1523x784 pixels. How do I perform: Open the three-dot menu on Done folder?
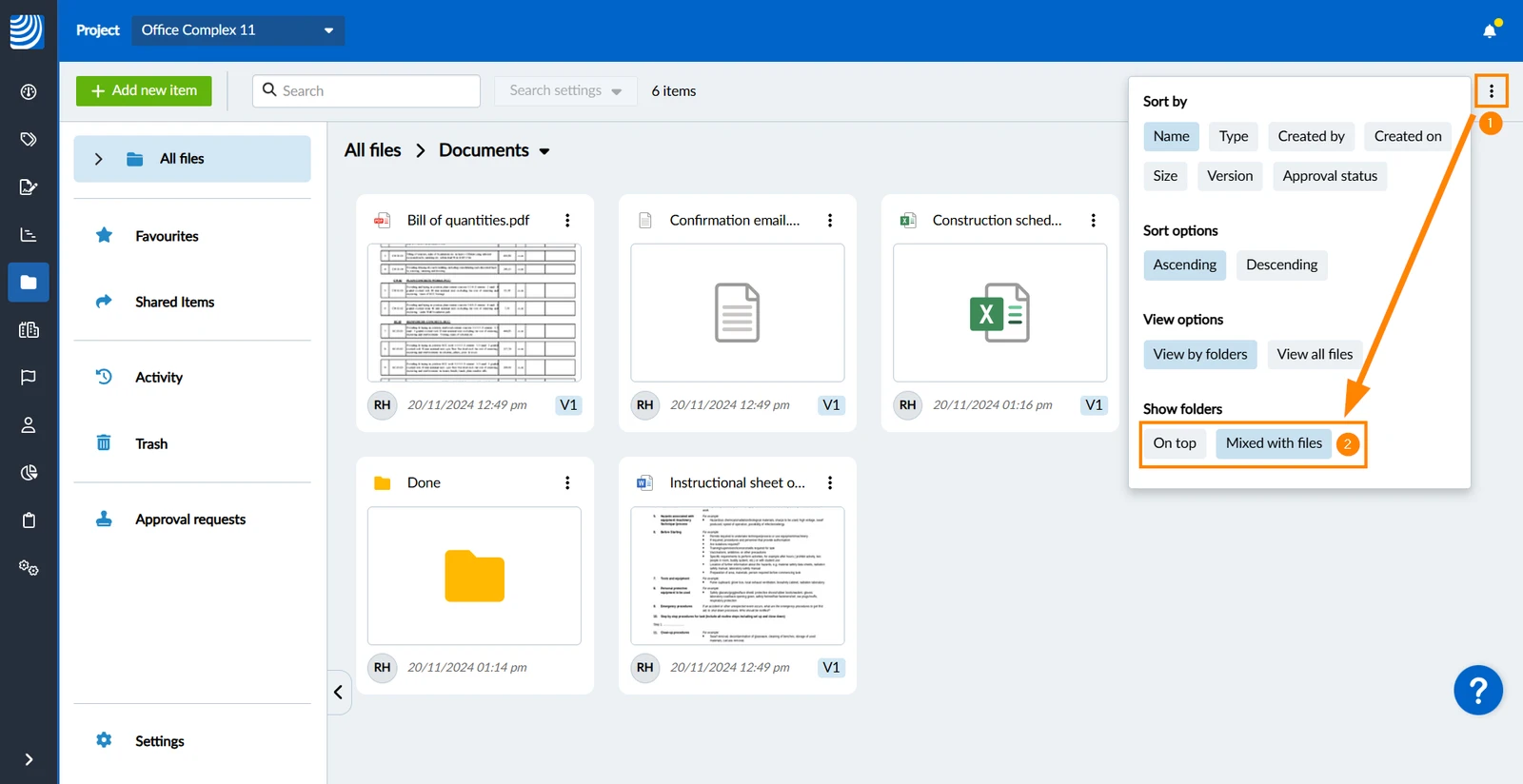(567, 482)
